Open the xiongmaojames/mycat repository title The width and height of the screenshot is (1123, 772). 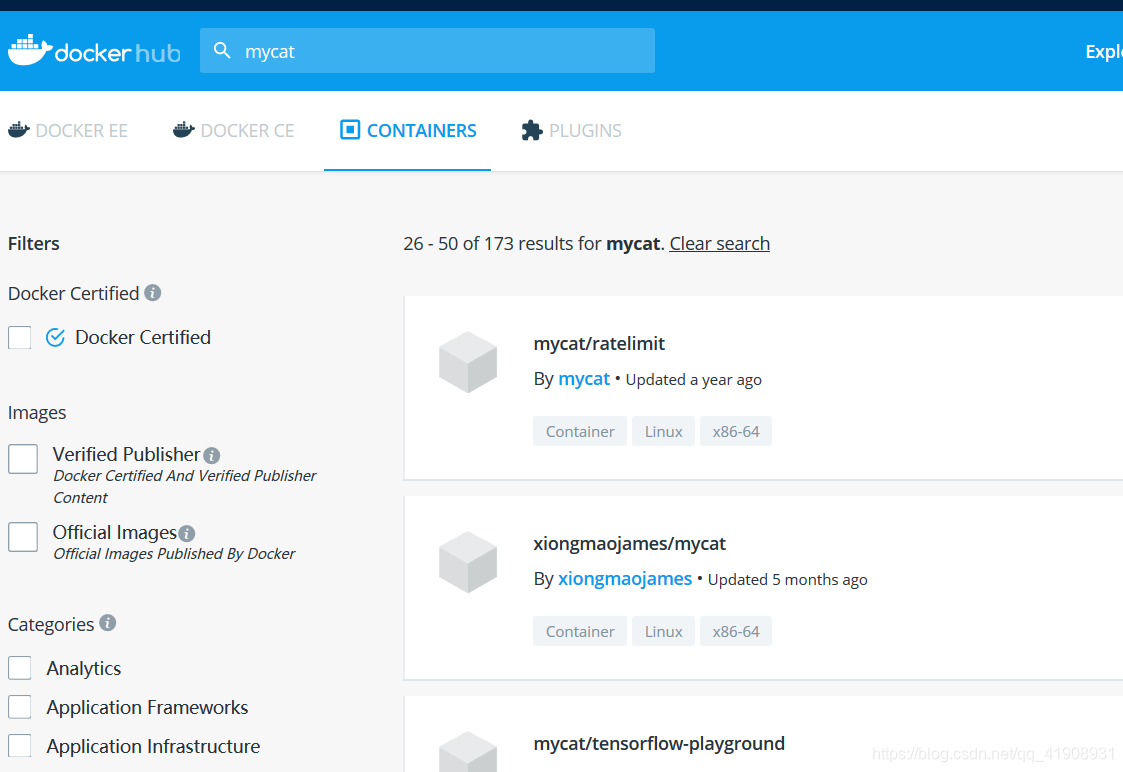click(x=630, y=544)
